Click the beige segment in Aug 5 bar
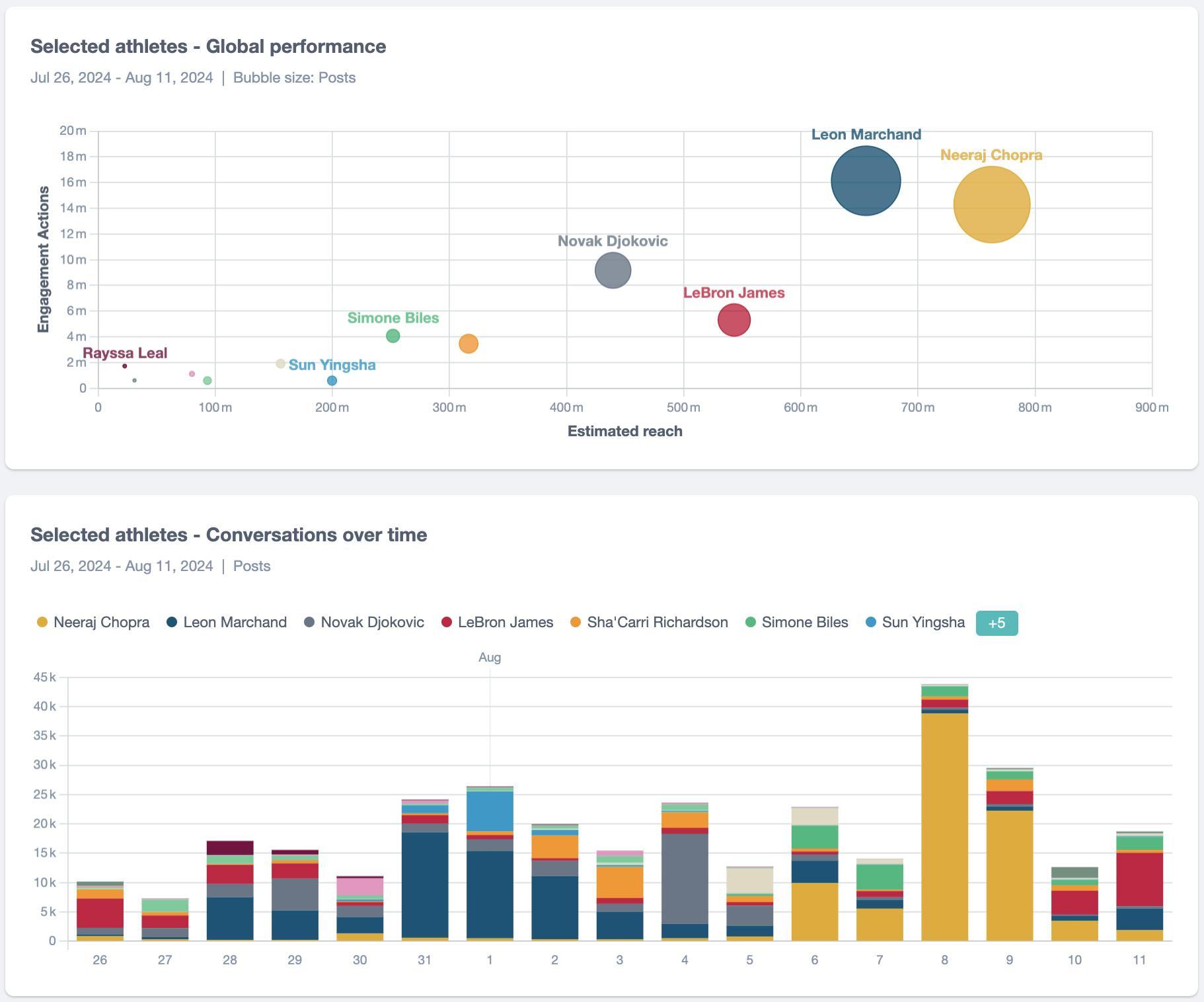The image size is (1204, 1002). 749,880
